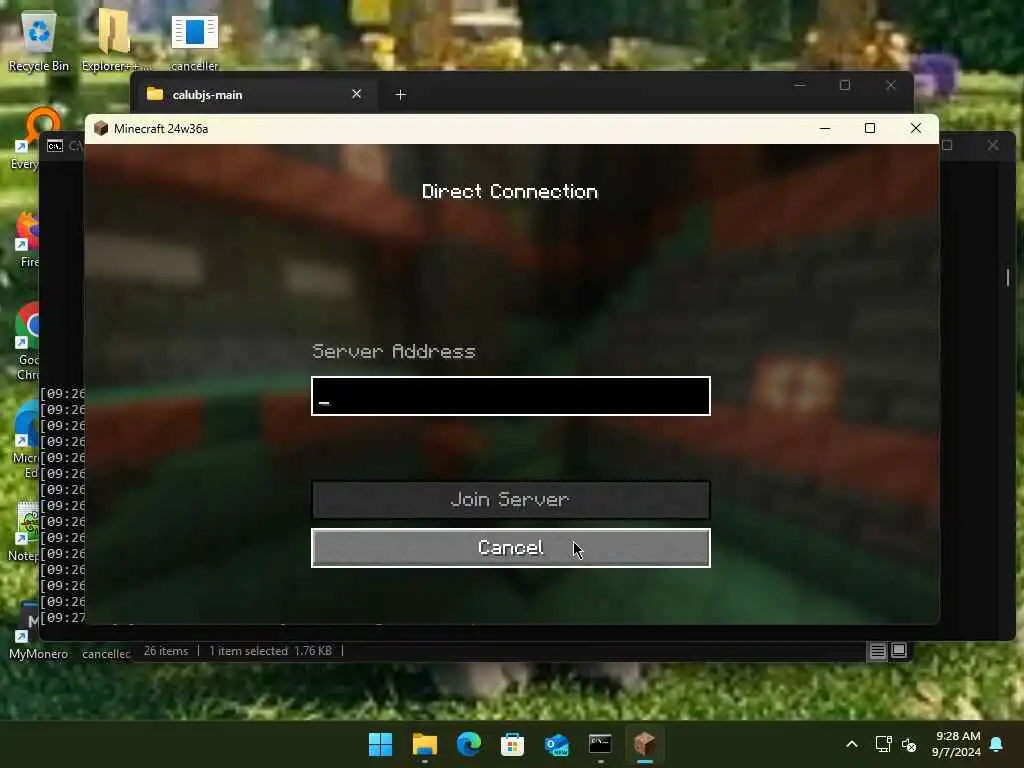Click the Minecraft taskbar icon

tap(645, 744)
